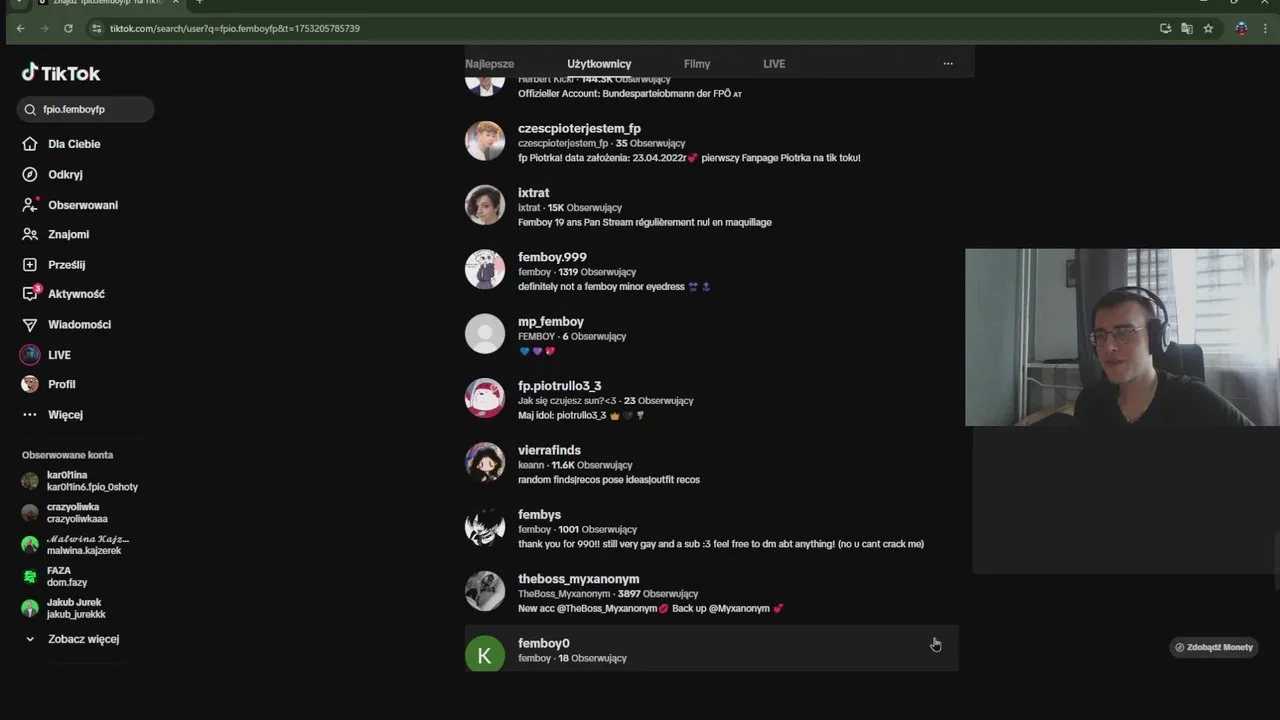Click theboss_myxanonym avatar thumbnail
Viewport: 1280px width, 720px height.
click(485, 591)
